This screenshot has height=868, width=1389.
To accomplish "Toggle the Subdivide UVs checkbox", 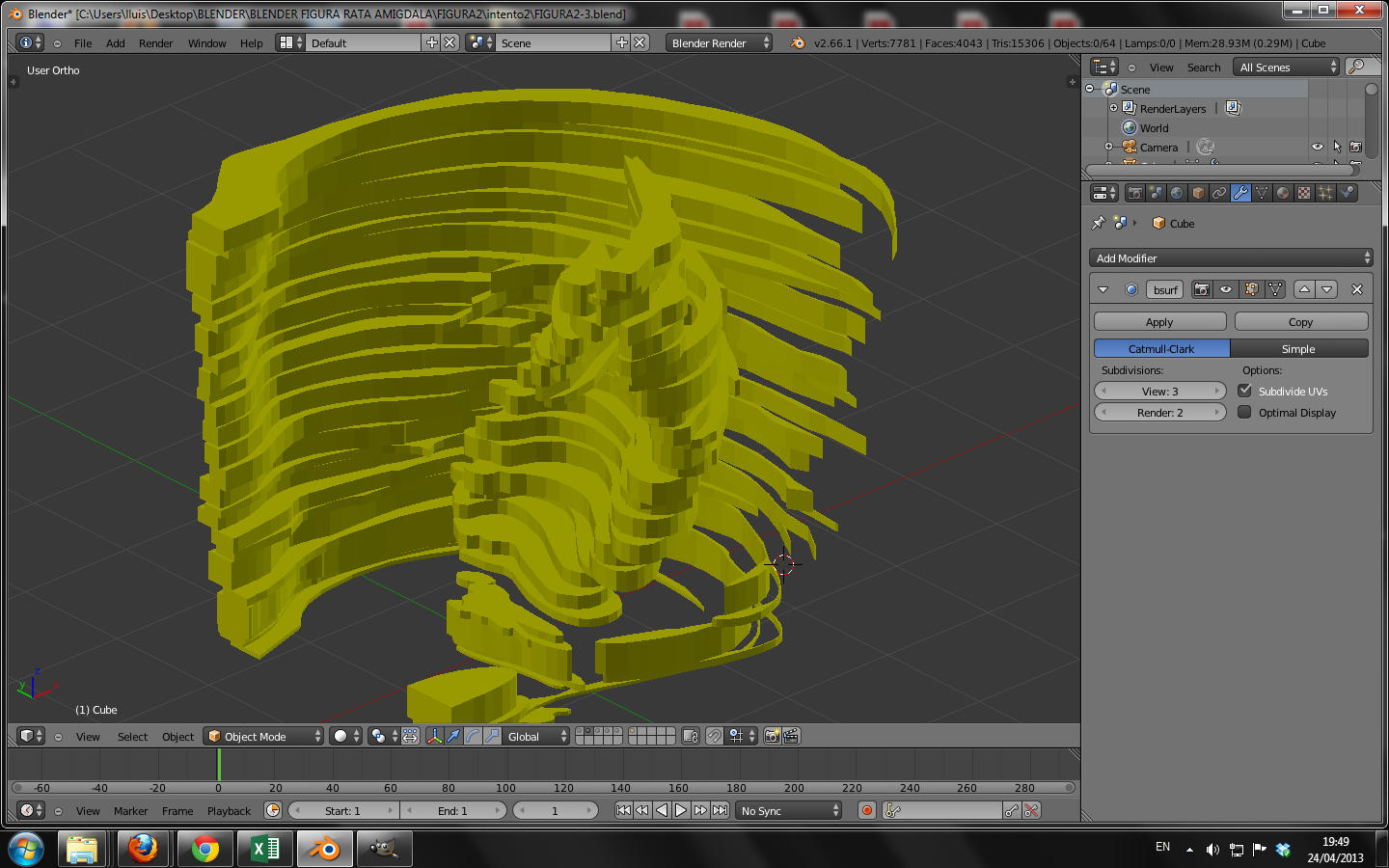I will click(1244, 391).
